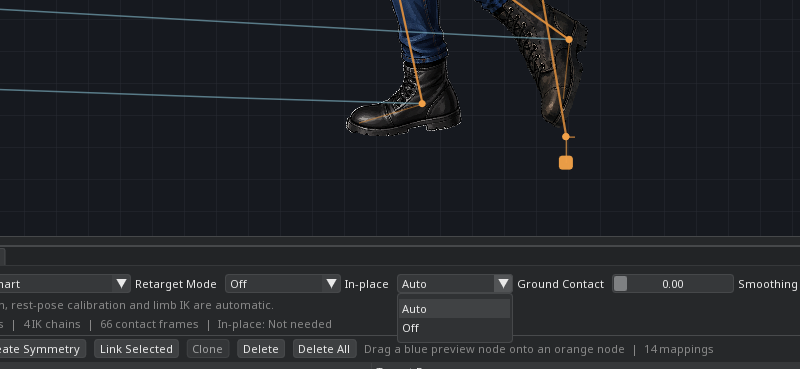Screen dimensions: 800x369
Task: Open the In-place combo box arrow
Action: (x=504, y=284)
